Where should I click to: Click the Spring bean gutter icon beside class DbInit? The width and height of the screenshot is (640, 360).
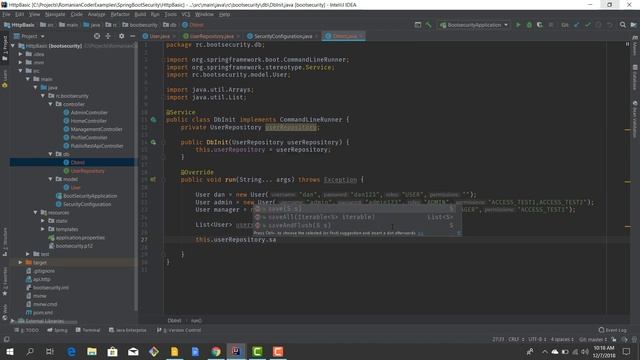tap(153, 120)
